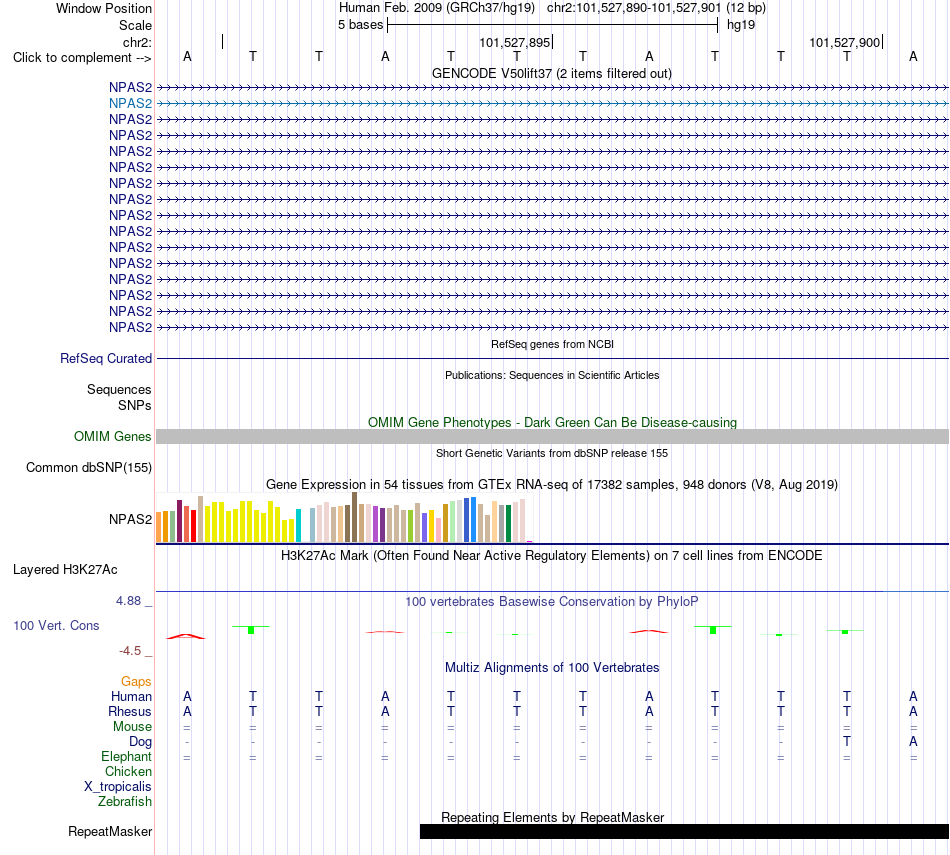
Task: Select the Rhesus alignment row label
Action: [x=130, y=711]
